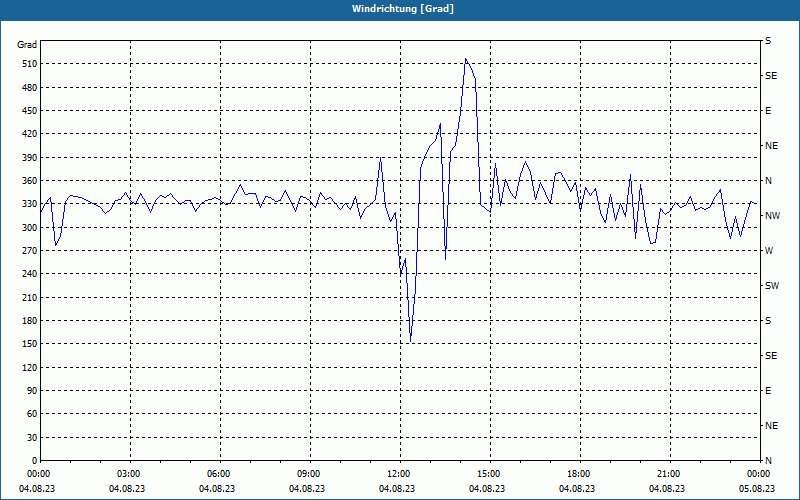Select the 'Grad' y-axis unit label
This screenshot has height=500, width=800.
click(x=27, y=45)
